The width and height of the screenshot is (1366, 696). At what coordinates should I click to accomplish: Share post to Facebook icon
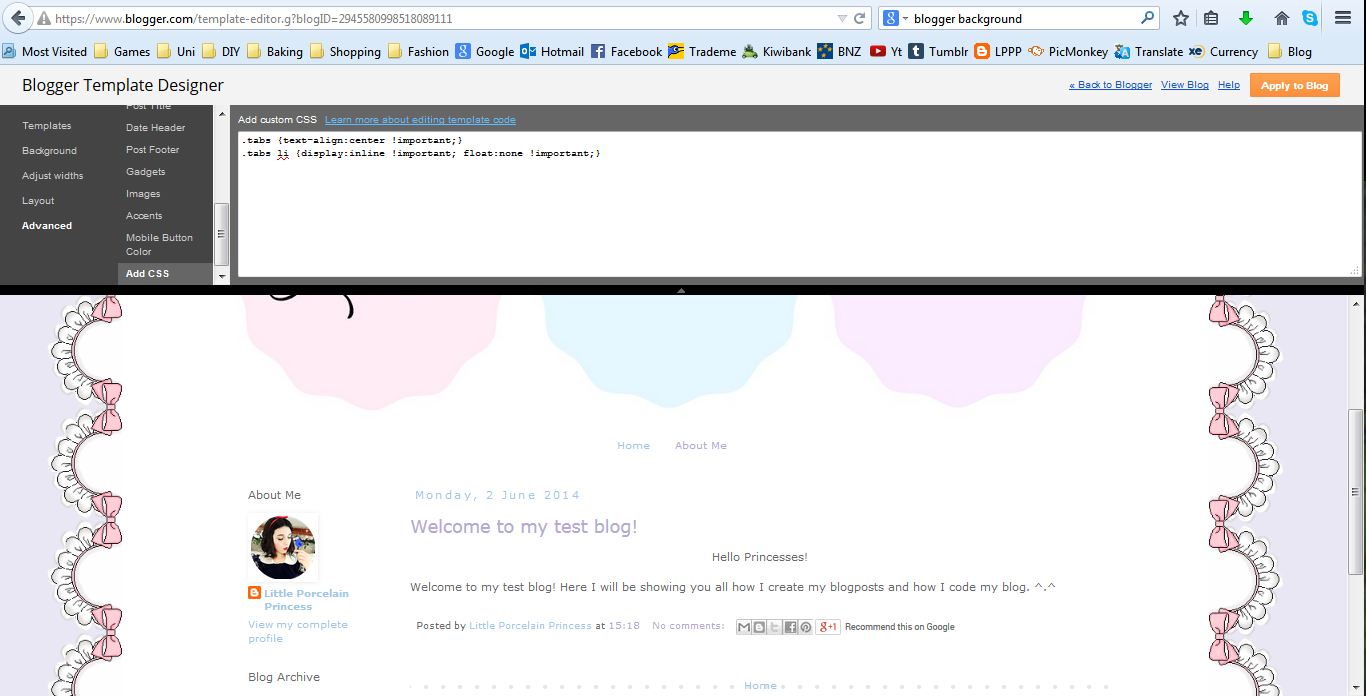(x=790, y=627)
